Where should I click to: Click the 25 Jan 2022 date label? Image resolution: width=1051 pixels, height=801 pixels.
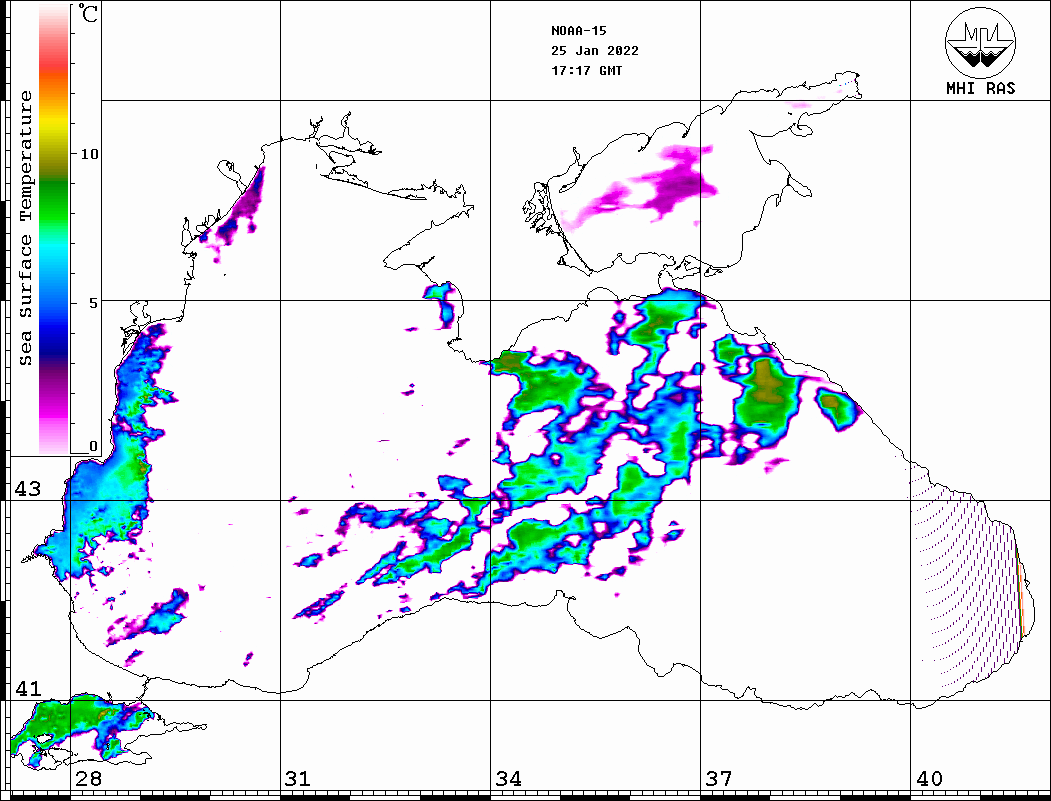(x=594, y=51)
